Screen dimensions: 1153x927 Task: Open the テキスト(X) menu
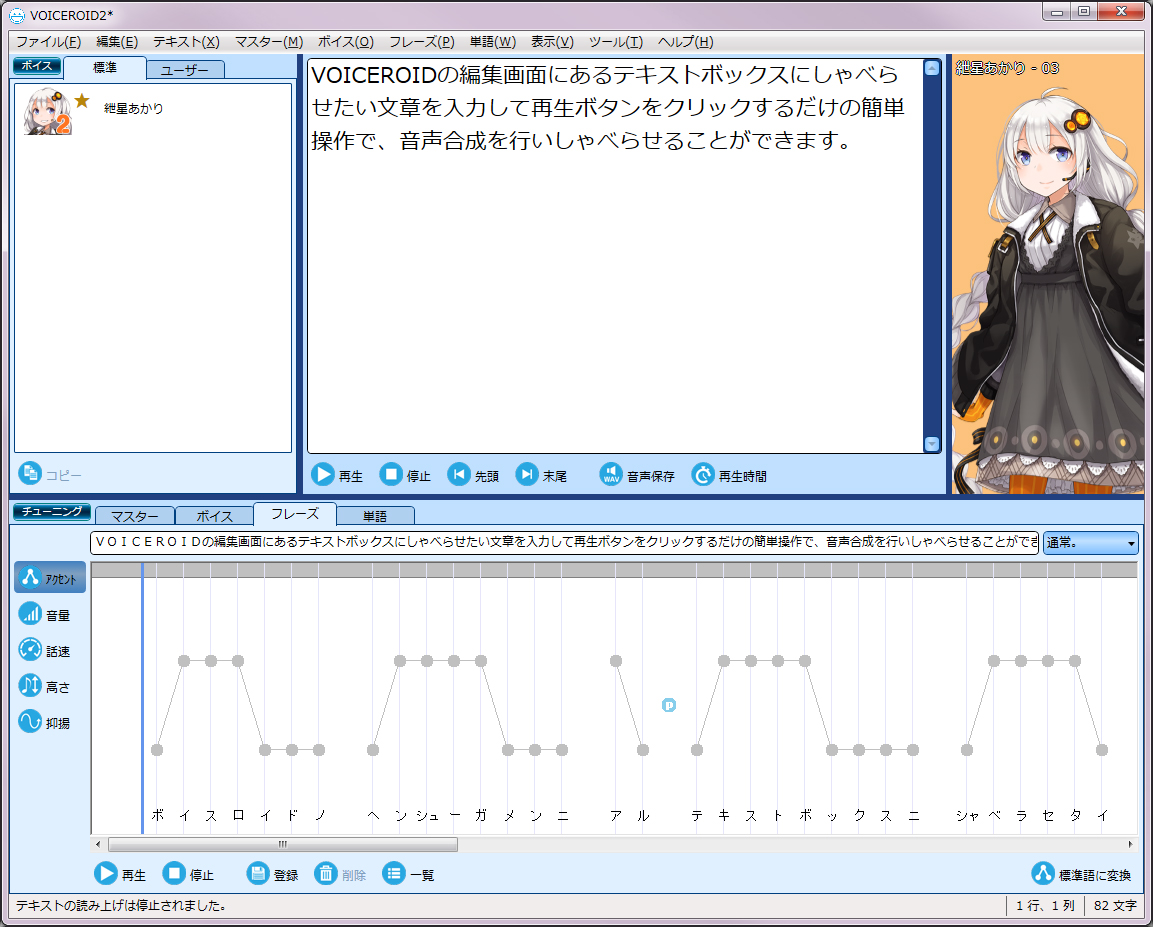(x=186, y=42)
